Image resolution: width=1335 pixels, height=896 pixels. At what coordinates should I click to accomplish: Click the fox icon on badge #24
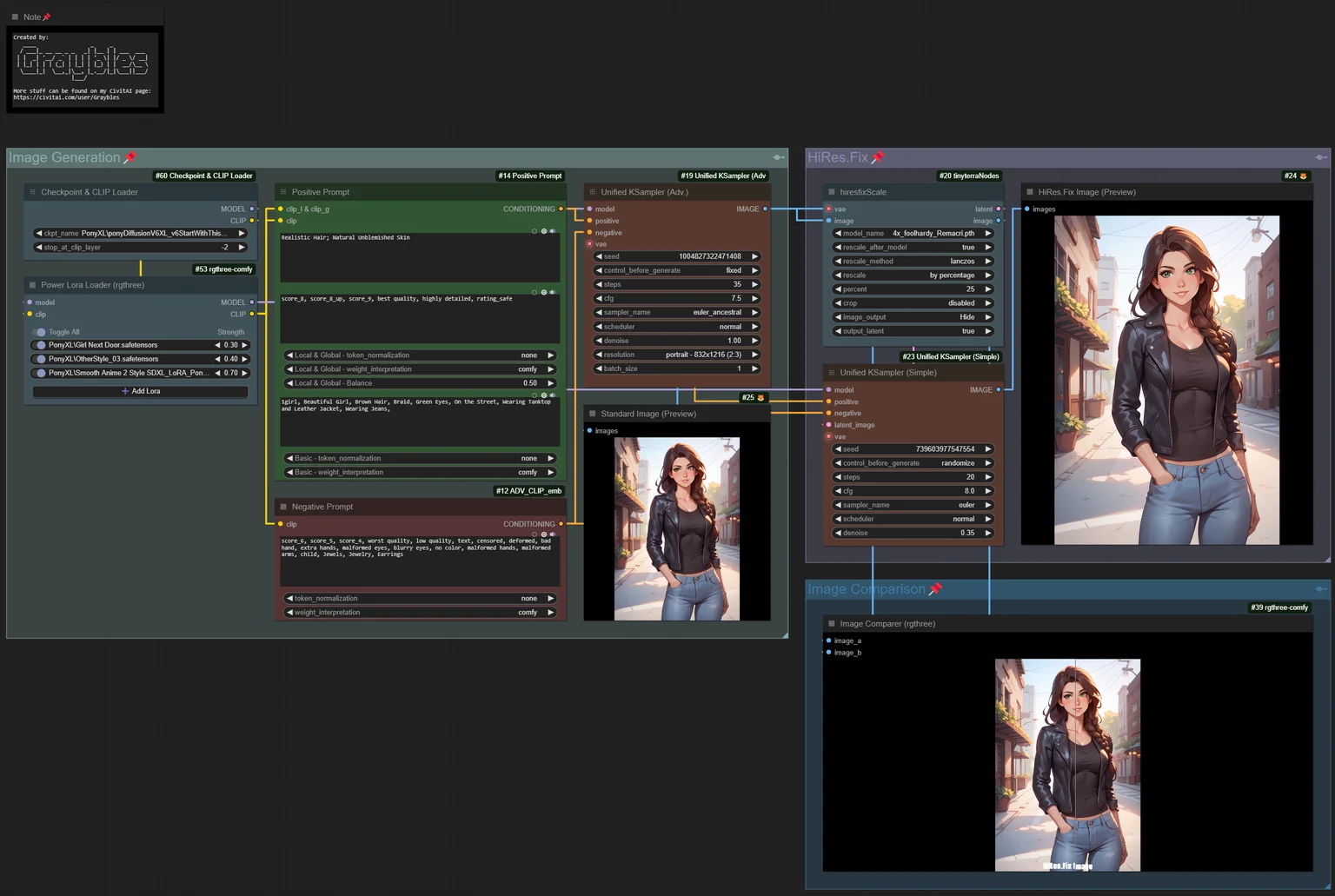coord(1303,176)
